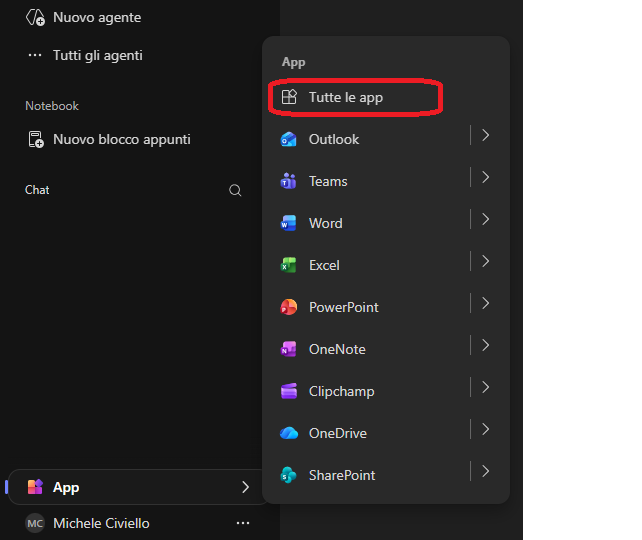Image resolution: width=642 pixels, height=540 pixels.
Task: Open Excel from the App menu
Action: point(368,265)
